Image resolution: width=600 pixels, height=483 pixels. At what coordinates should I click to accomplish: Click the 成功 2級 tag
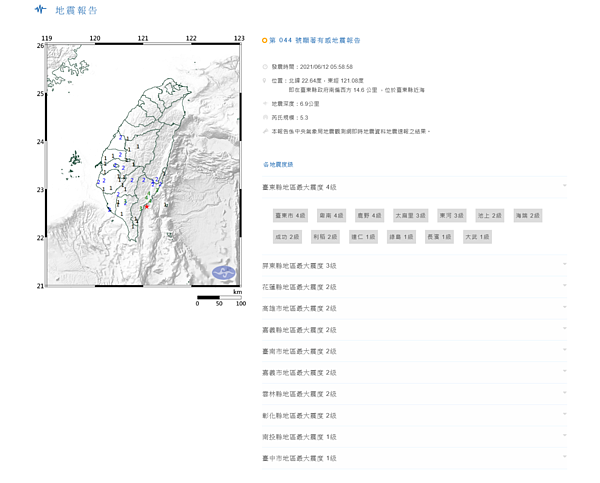[x=287, y=237]
